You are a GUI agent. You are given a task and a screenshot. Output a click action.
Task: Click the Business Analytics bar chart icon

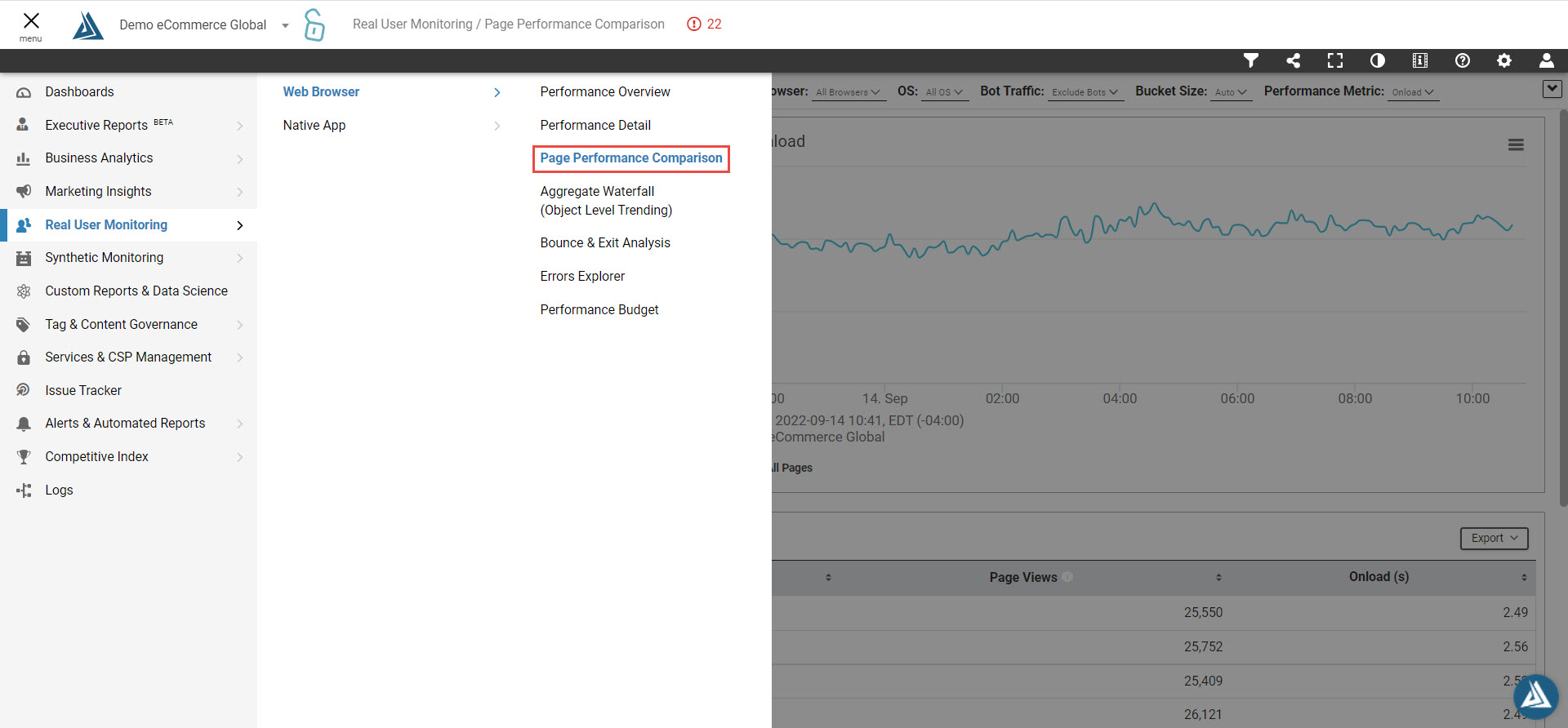tap(24, 158)
